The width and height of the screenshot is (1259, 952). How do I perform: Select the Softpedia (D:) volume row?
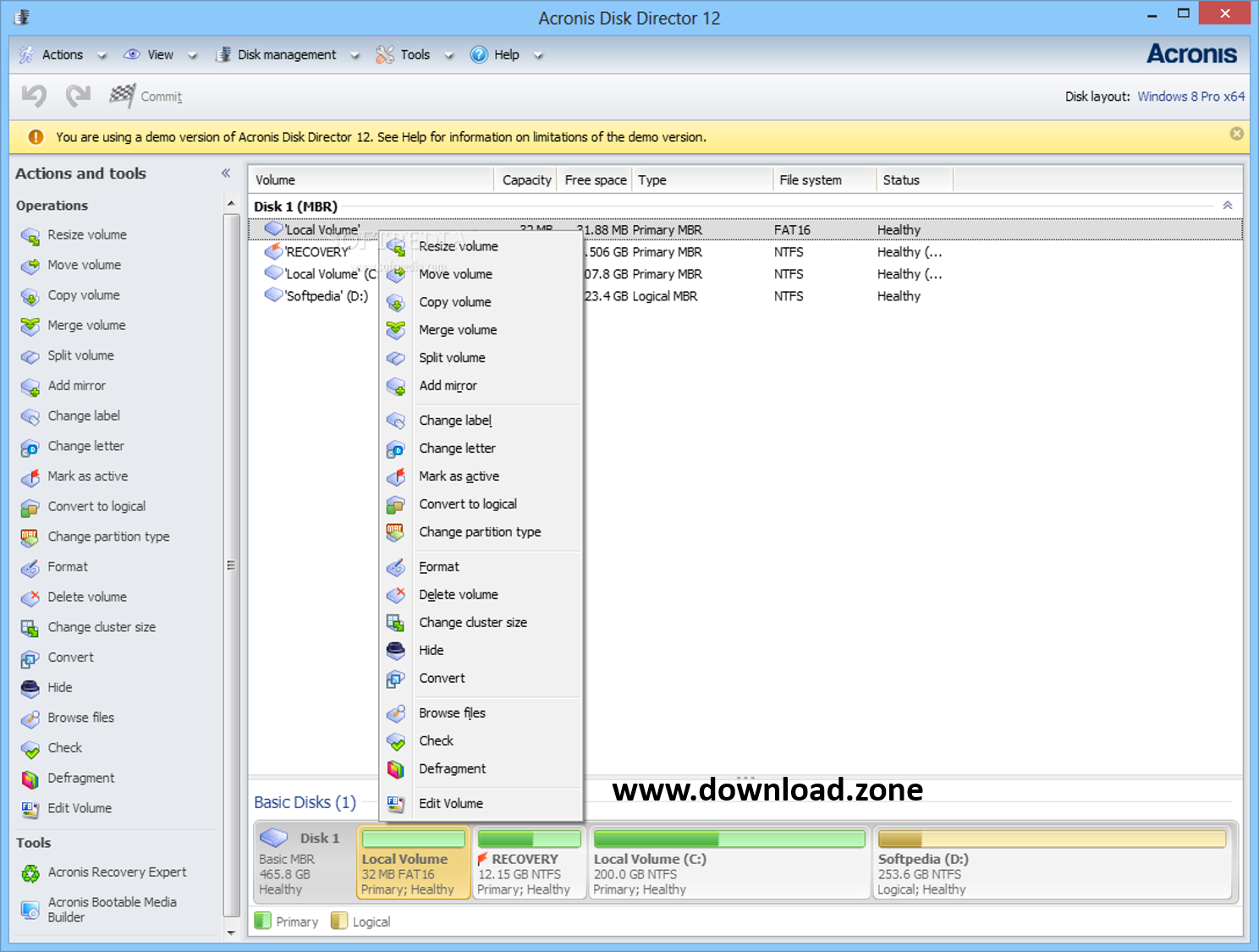[x=745, y=296]
